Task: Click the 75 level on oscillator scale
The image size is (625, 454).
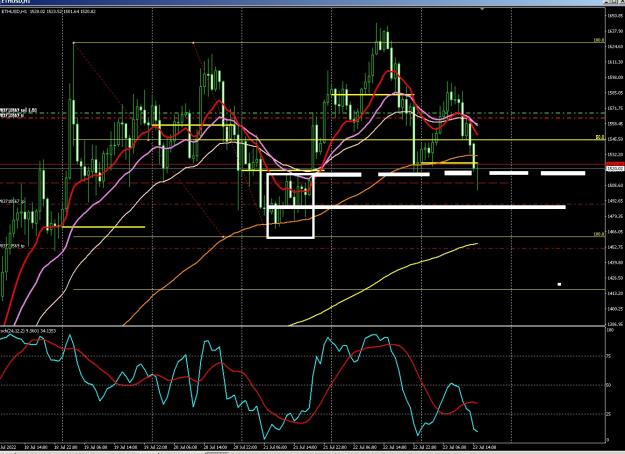Action: pos(609,356)
